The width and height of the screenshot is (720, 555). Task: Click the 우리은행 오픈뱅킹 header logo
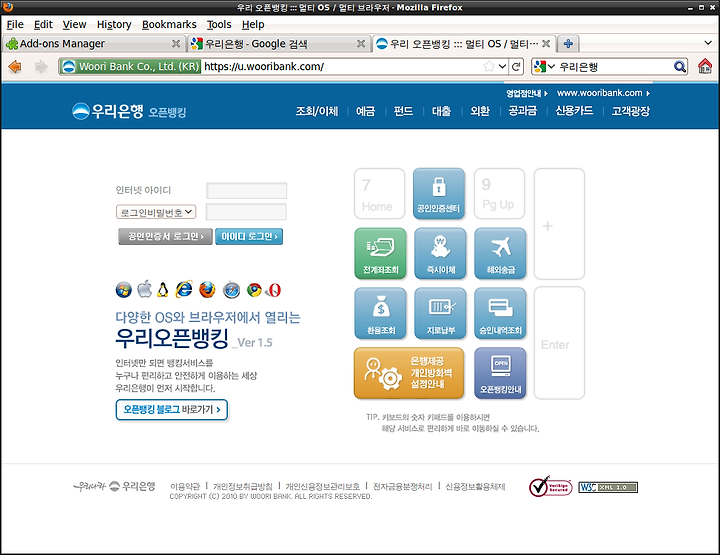pos(129,111)
